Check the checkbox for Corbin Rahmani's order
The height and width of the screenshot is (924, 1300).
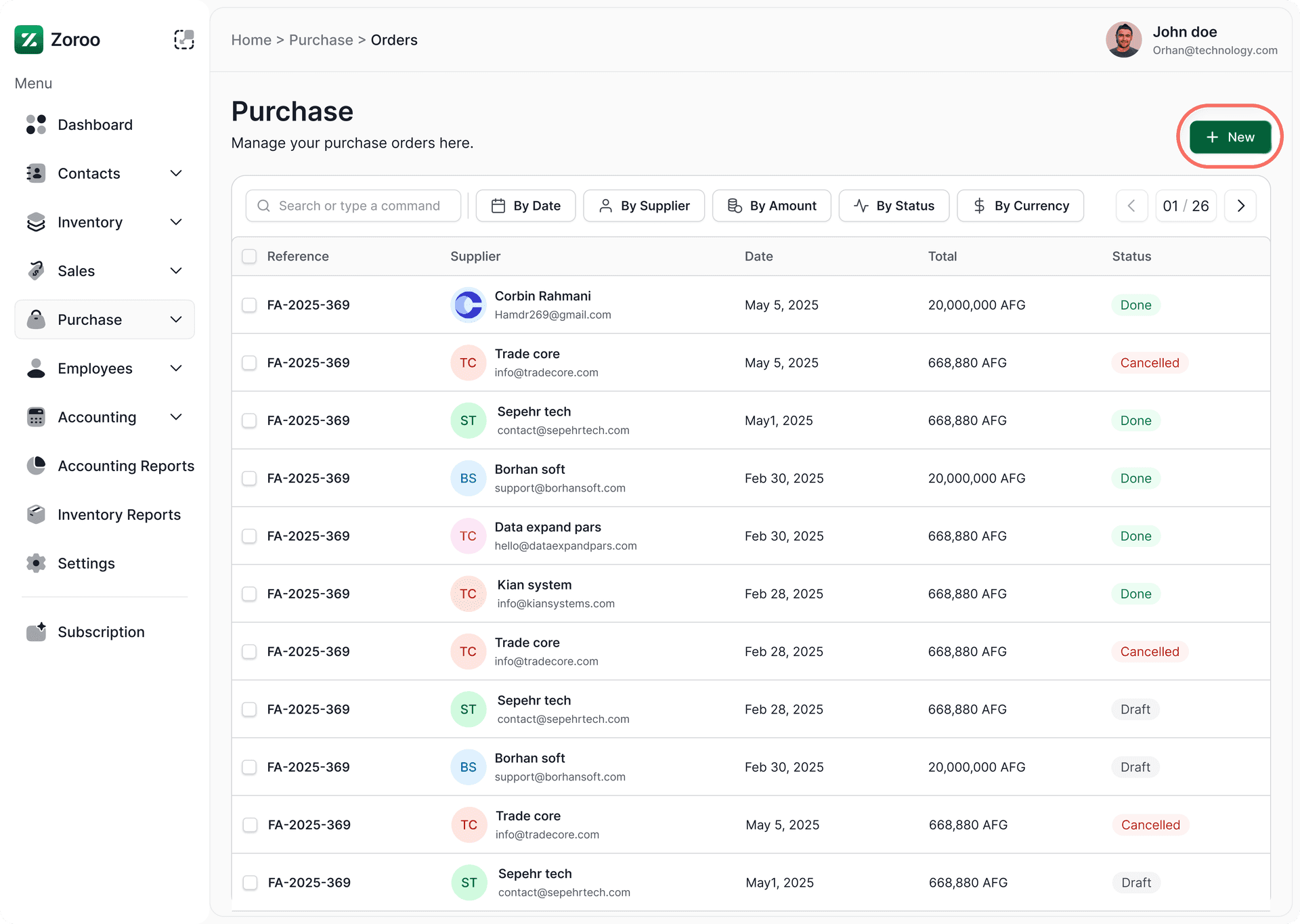coord(249,305)
